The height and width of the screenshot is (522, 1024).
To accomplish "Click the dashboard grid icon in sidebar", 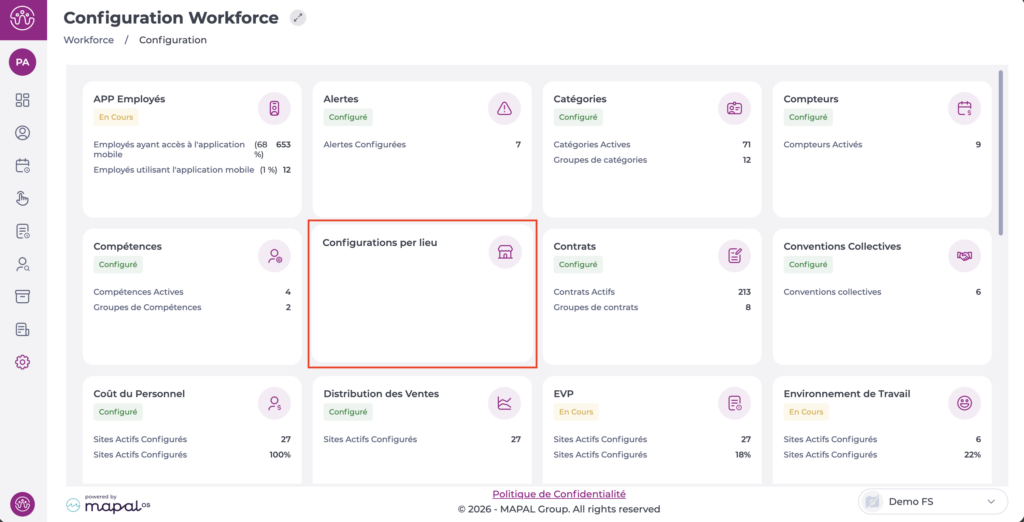I will pyautogui.click(x=22, y=100).
